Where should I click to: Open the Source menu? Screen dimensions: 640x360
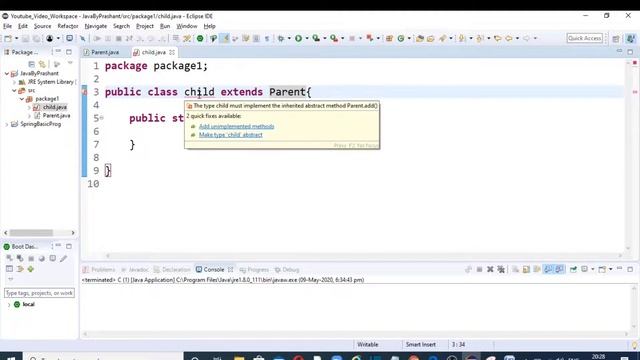pos(42,26)
